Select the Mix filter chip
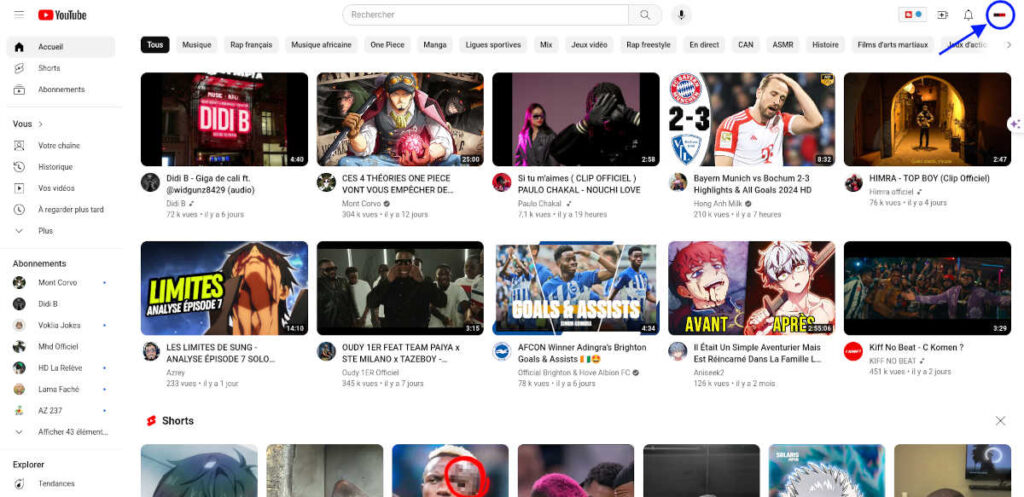1024x497 pixels. point(546,45)
